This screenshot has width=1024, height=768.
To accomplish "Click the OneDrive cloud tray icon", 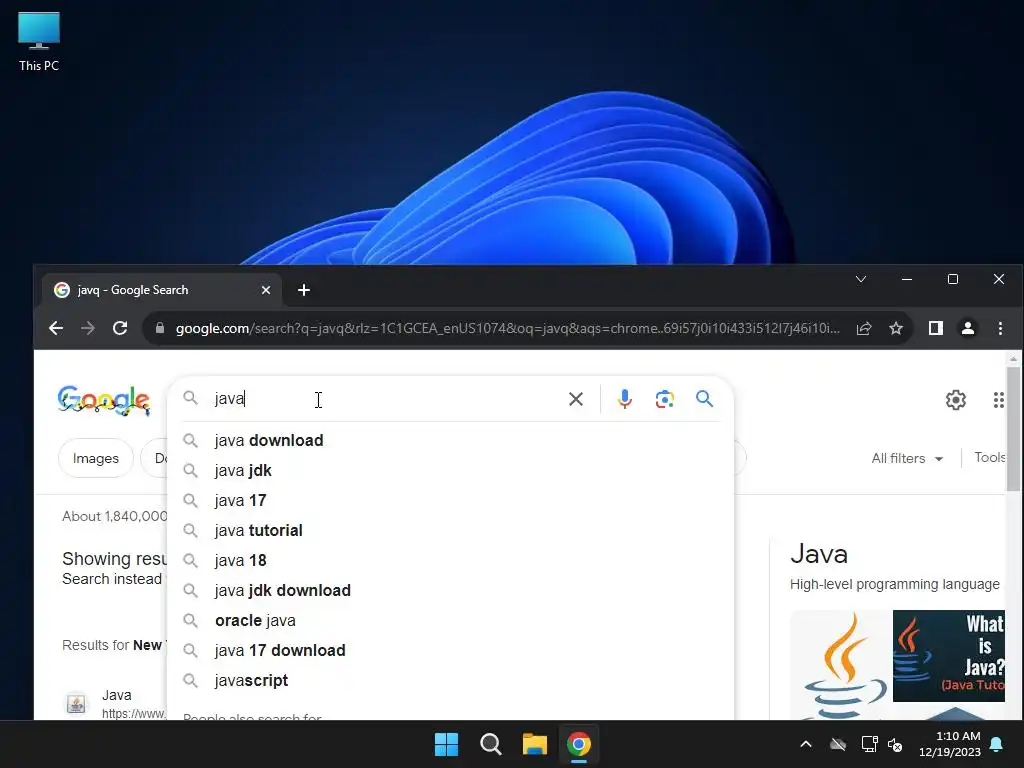I will 838,744.
